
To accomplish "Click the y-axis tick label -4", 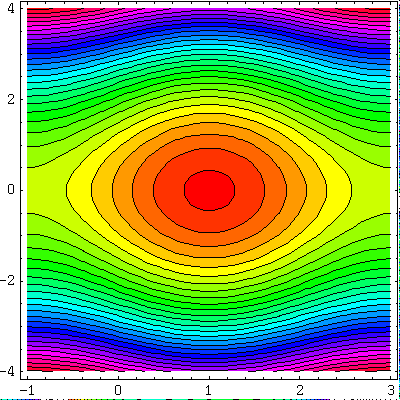I will 8,372.
